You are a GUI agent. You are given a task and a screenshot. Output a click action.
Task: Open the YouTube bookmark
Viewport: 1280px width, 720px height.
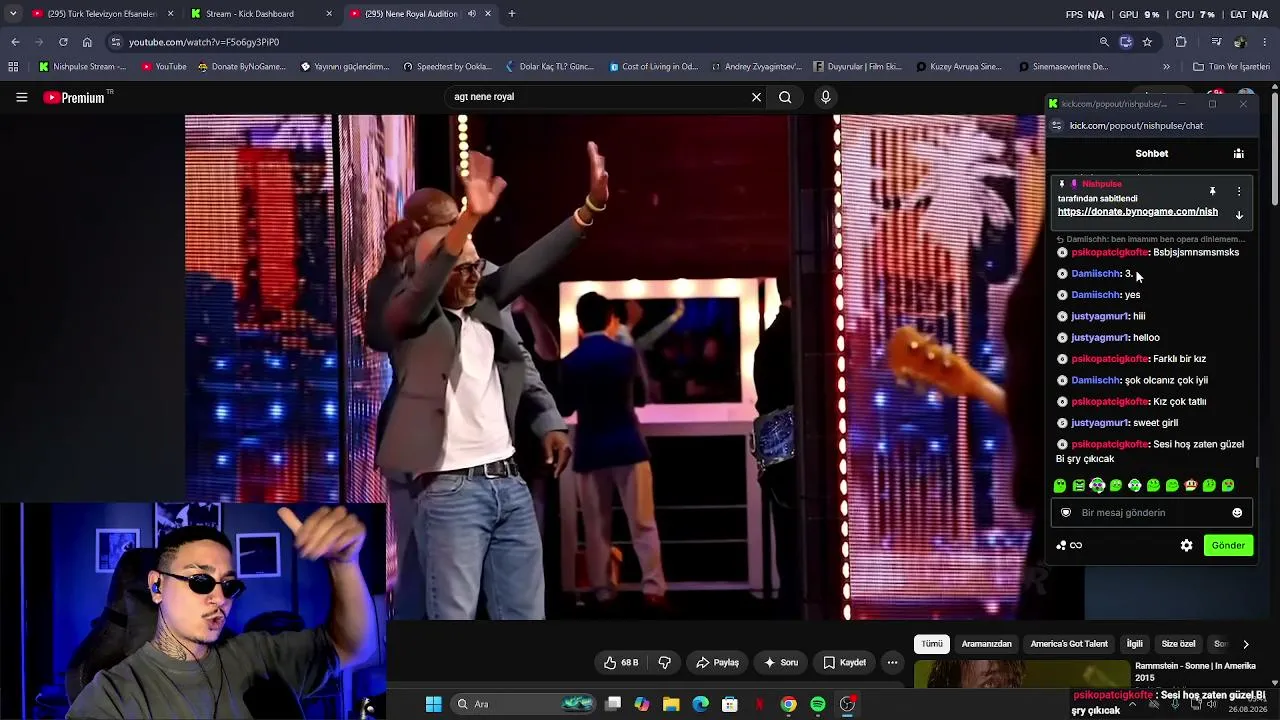click(164, 67)
